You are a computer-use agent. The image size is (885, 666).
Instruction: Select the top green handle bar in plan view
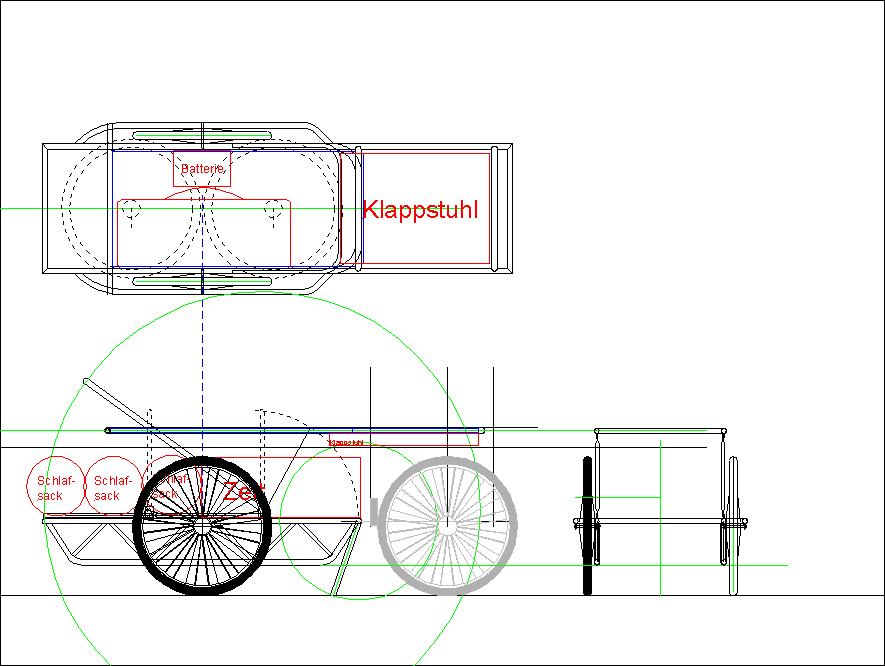202,135
